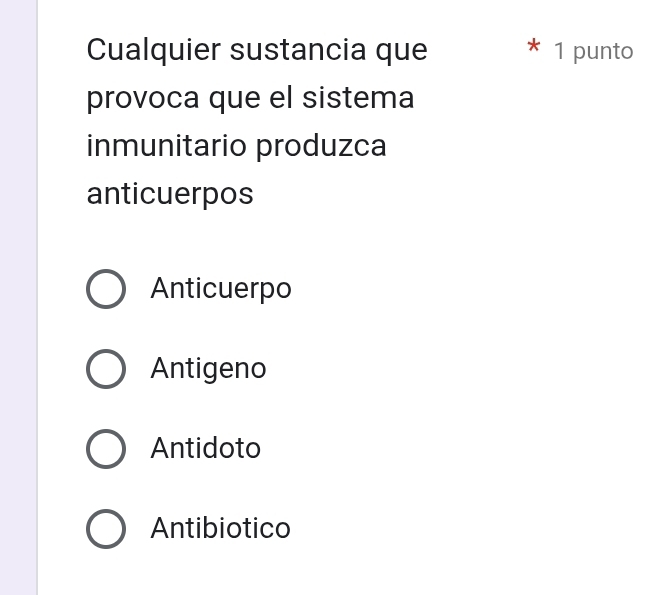Click the word "anticuerpos" in the question
This screenshot has height=595, width=646.
(x=170, y=194)
